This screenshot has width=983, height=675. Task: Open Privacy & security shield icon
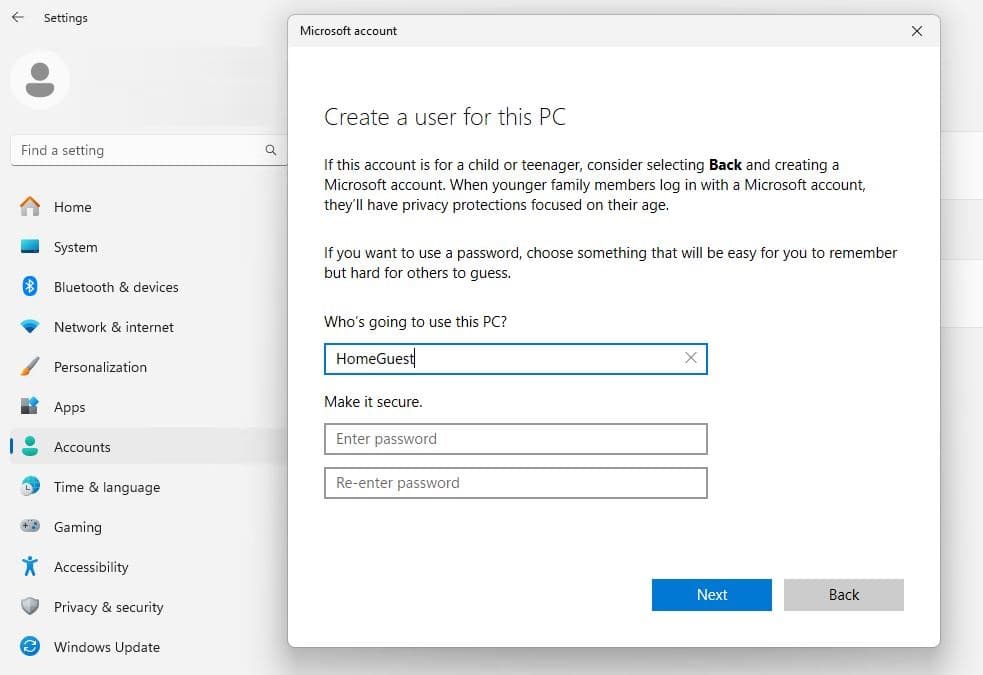pos(30,607)
